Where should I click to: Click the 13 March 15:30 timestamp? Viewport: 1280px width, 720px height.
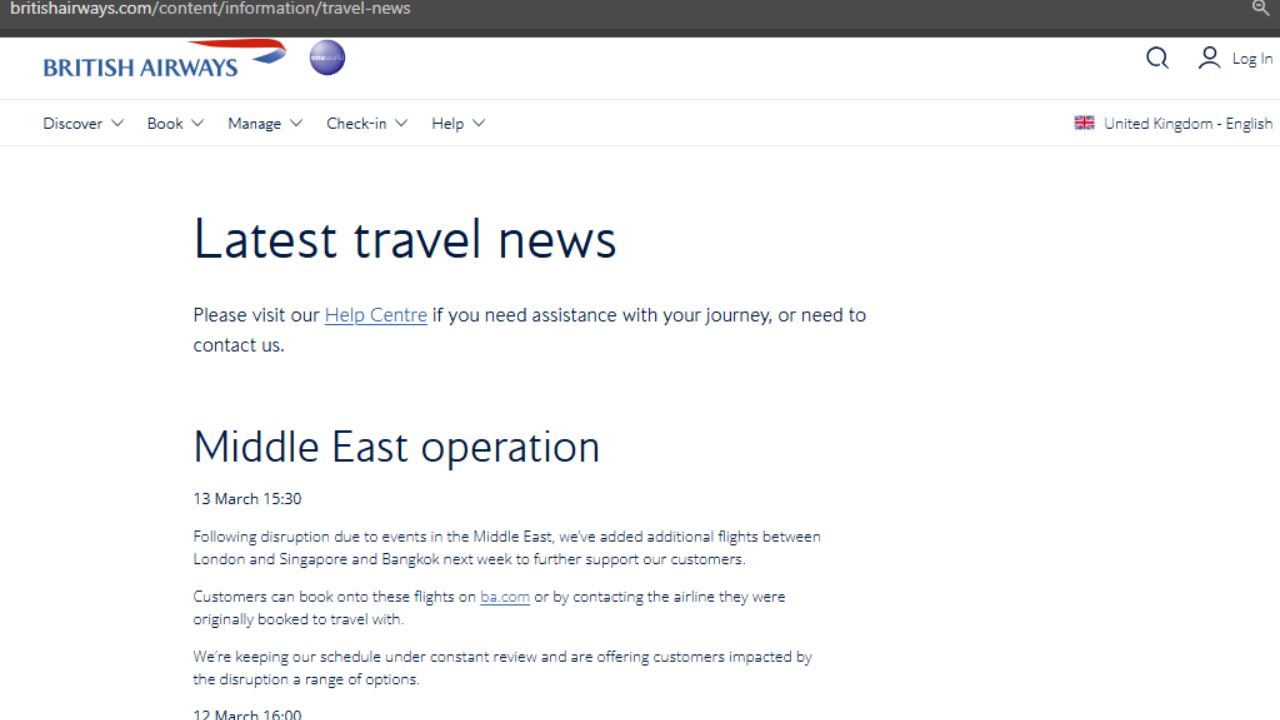point(247,499)
